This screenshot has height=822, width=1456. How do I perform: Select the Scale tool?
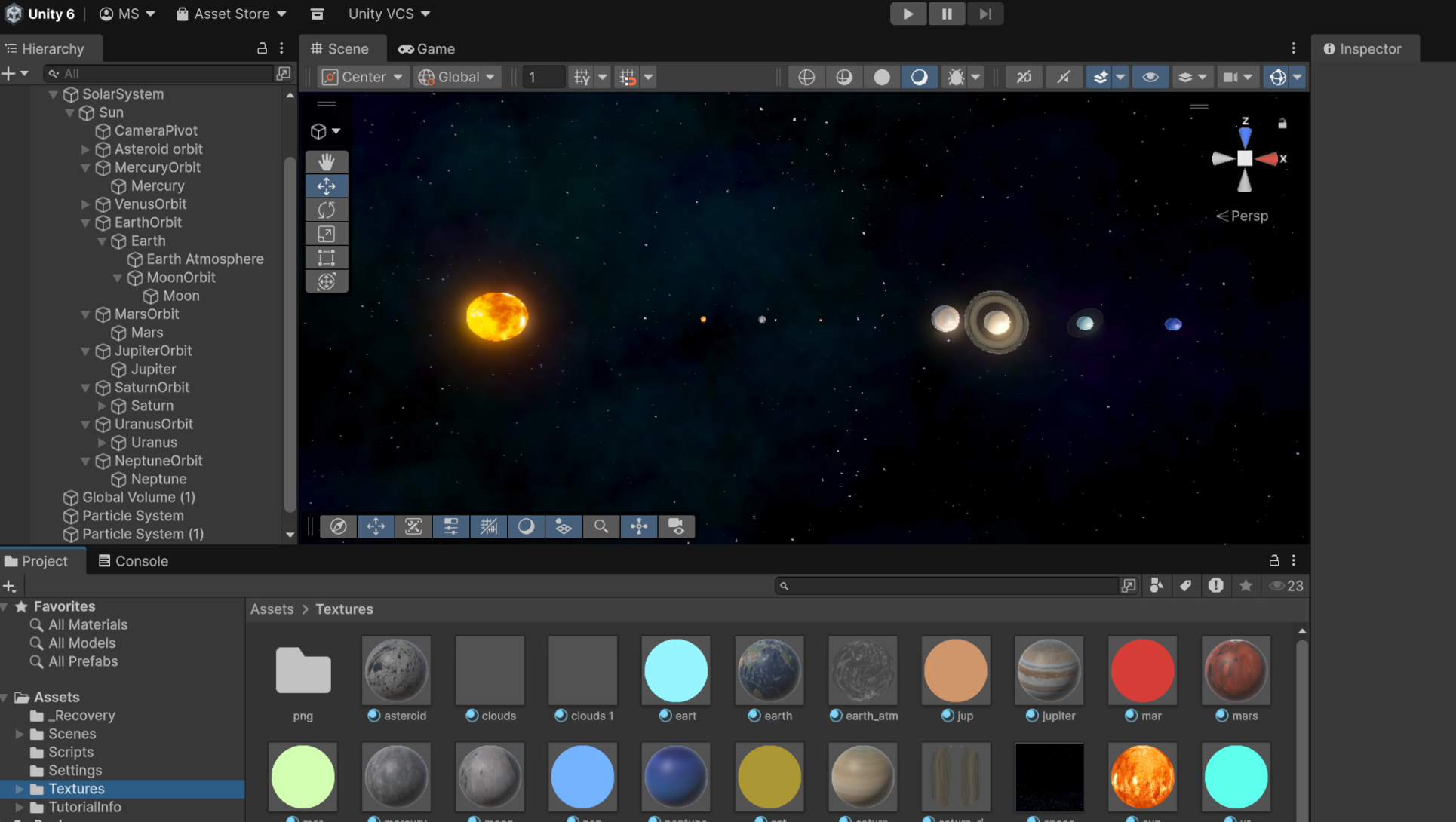[x=327, y=234]
